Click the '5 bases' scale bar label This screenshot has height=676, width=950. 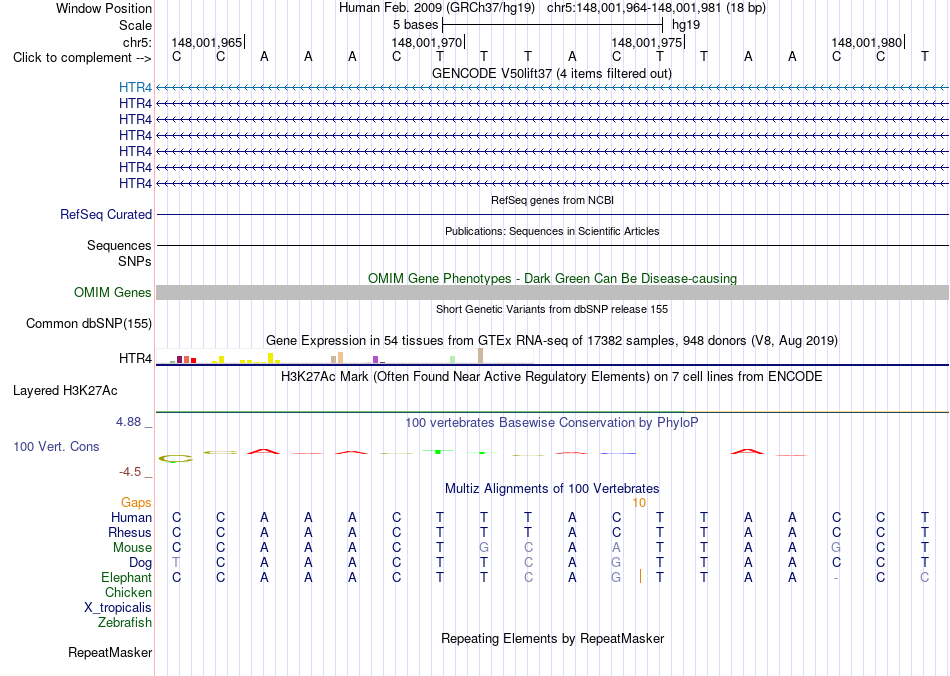pos(415,25)
